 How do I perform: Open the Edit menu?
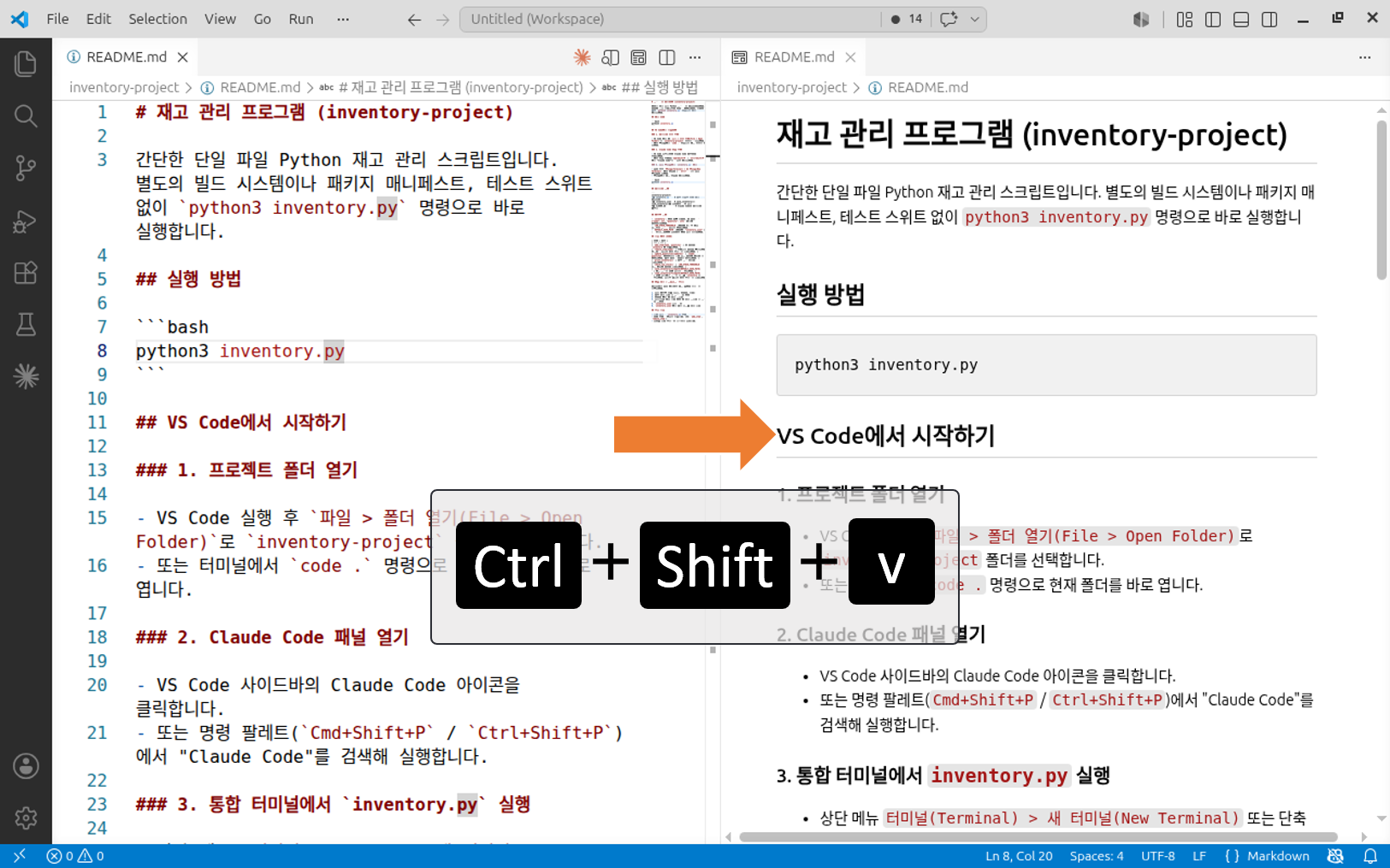point(98,19)
